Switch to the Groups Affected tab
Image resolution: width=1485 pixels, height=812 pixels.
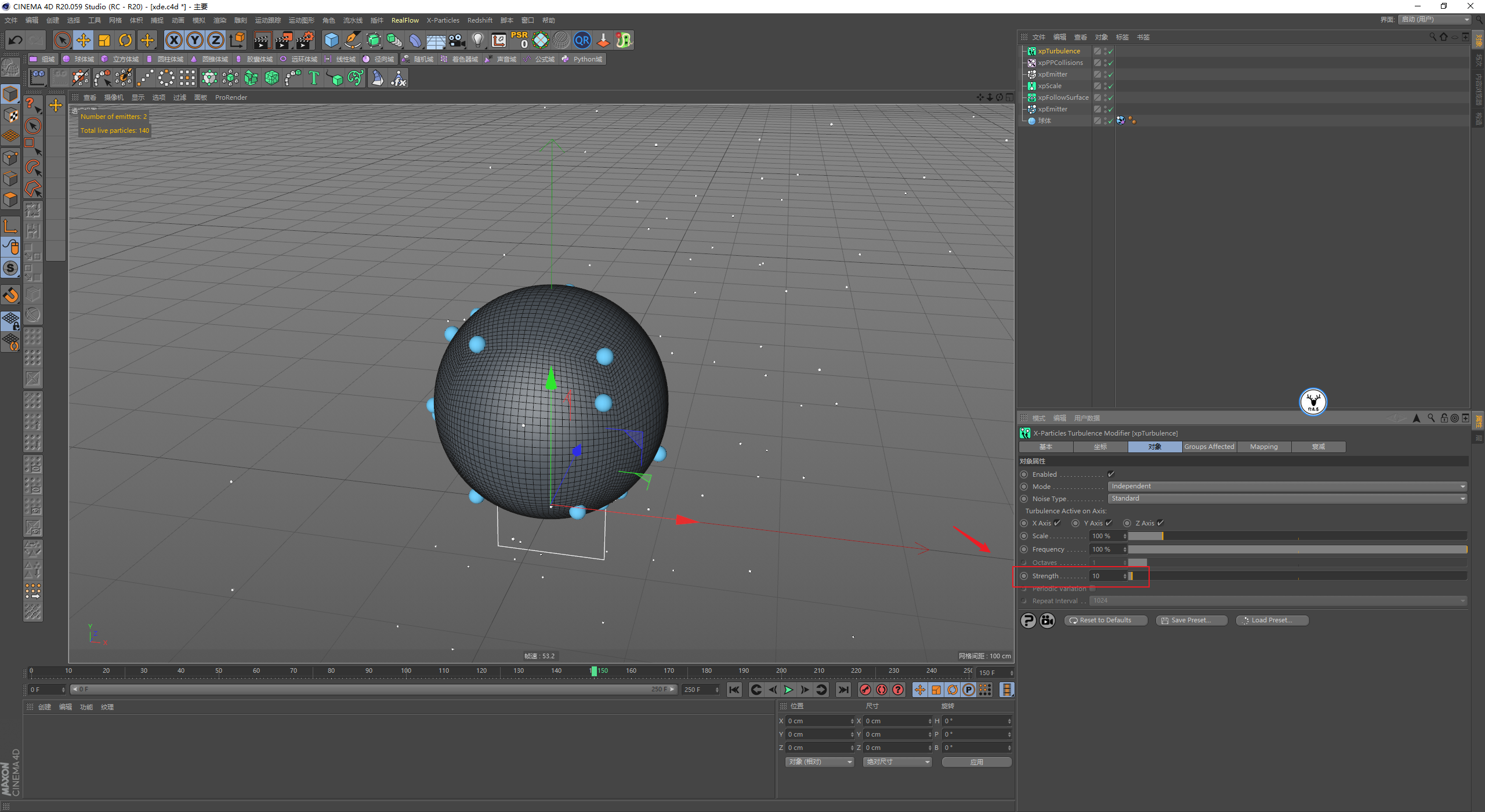(x=1209, y=447)
